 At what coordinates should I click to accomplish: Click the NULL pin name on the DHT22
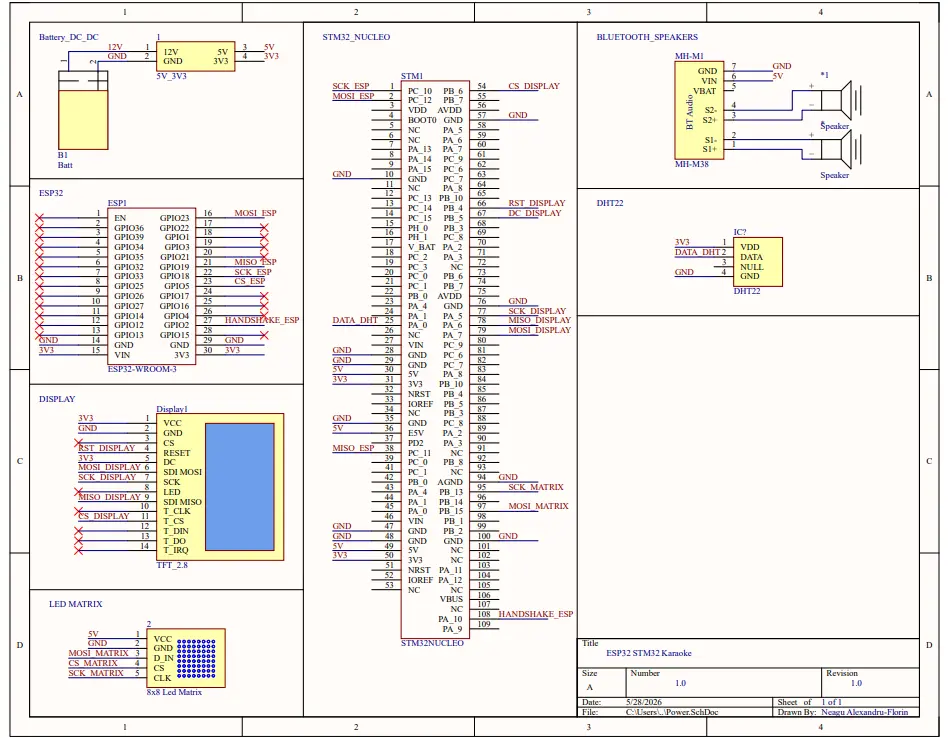click(752, 267)
